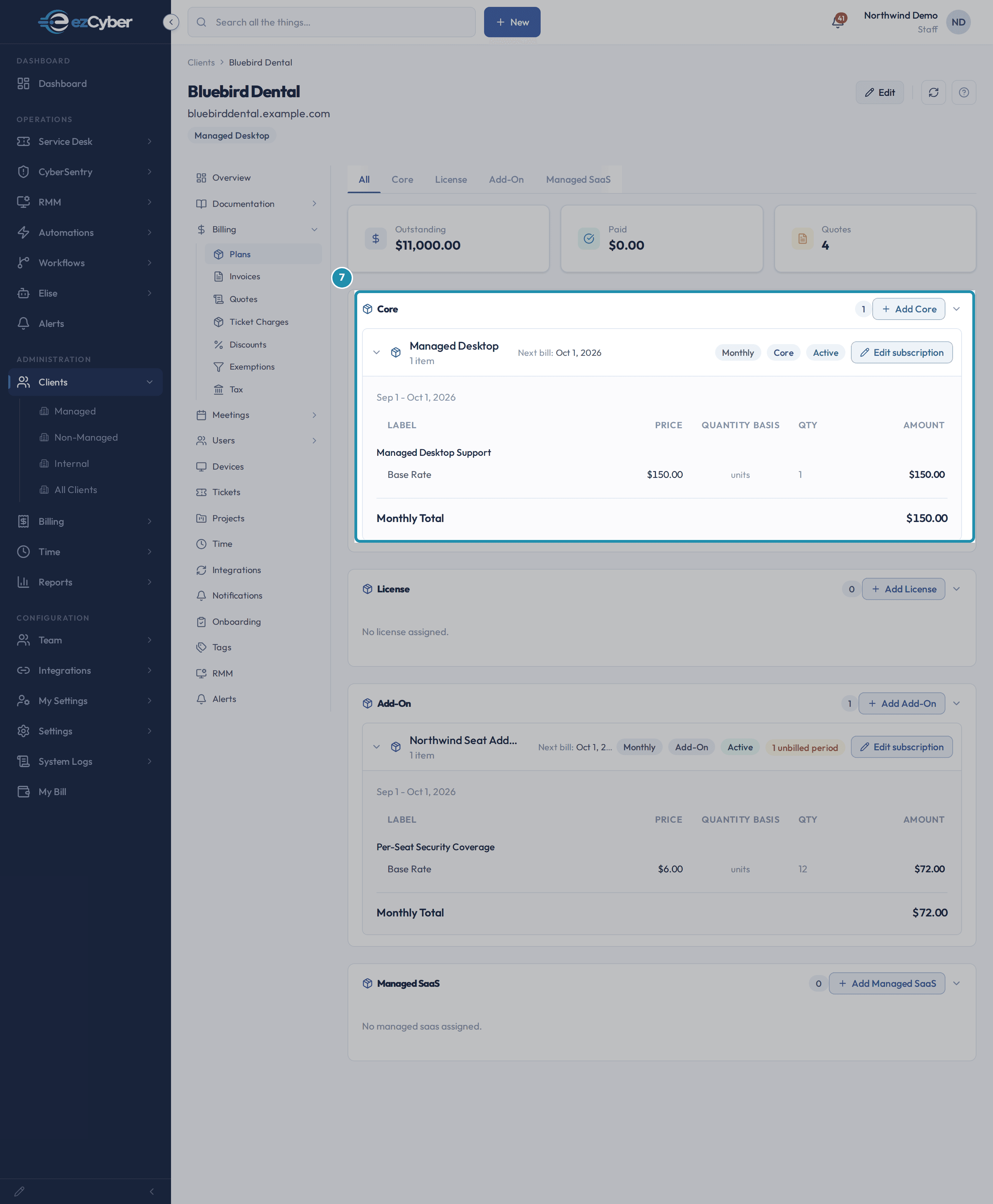Open the client Devices section
Image resolution: width=993 pixels, height=1204 pixels.
[x=256, y=467]
